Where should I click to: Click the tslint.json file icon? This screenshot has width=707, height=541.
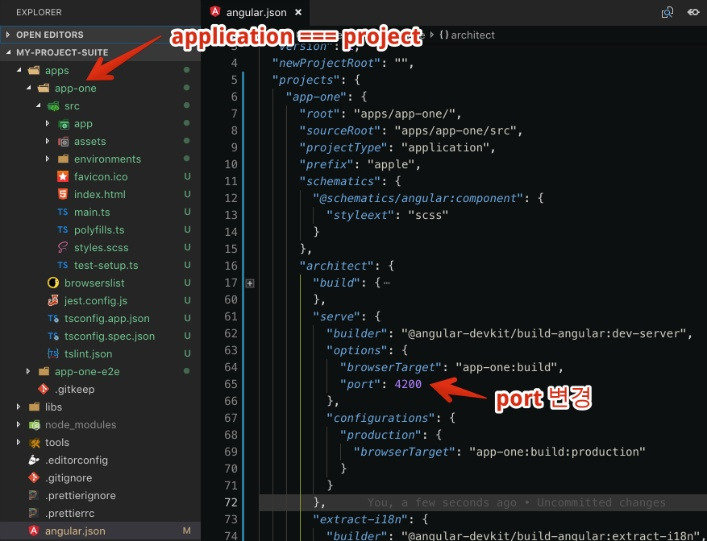(x=53, y=354)
